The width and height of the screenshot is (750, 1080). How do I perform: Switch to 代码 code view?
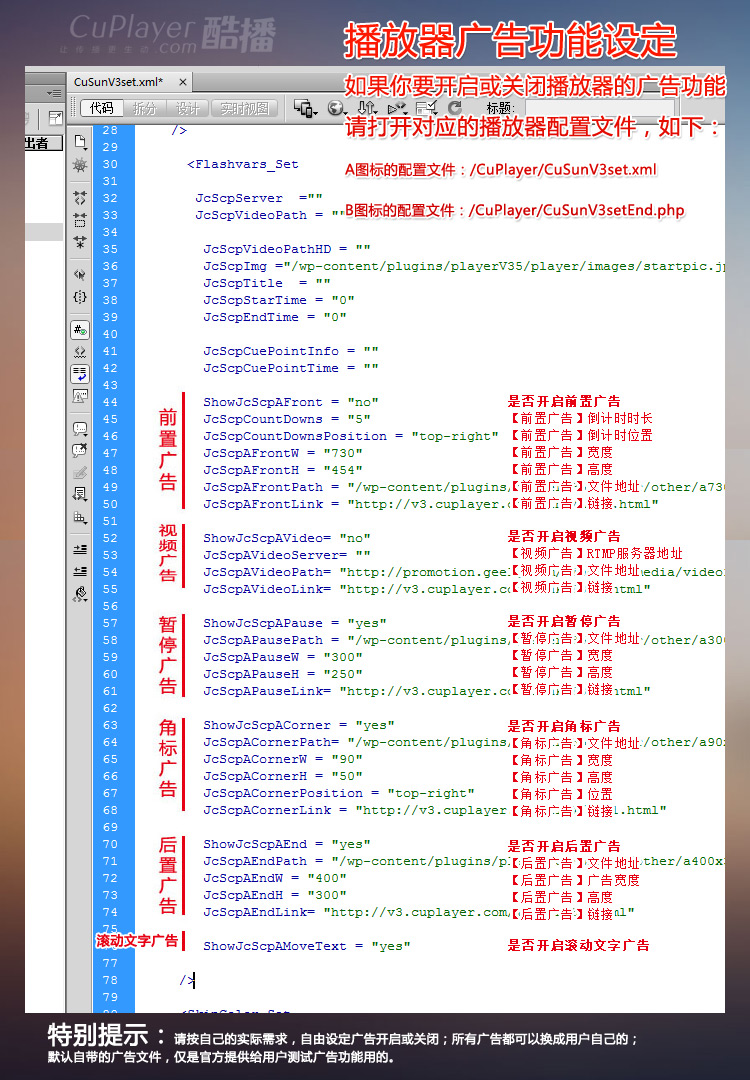point(101,108)
